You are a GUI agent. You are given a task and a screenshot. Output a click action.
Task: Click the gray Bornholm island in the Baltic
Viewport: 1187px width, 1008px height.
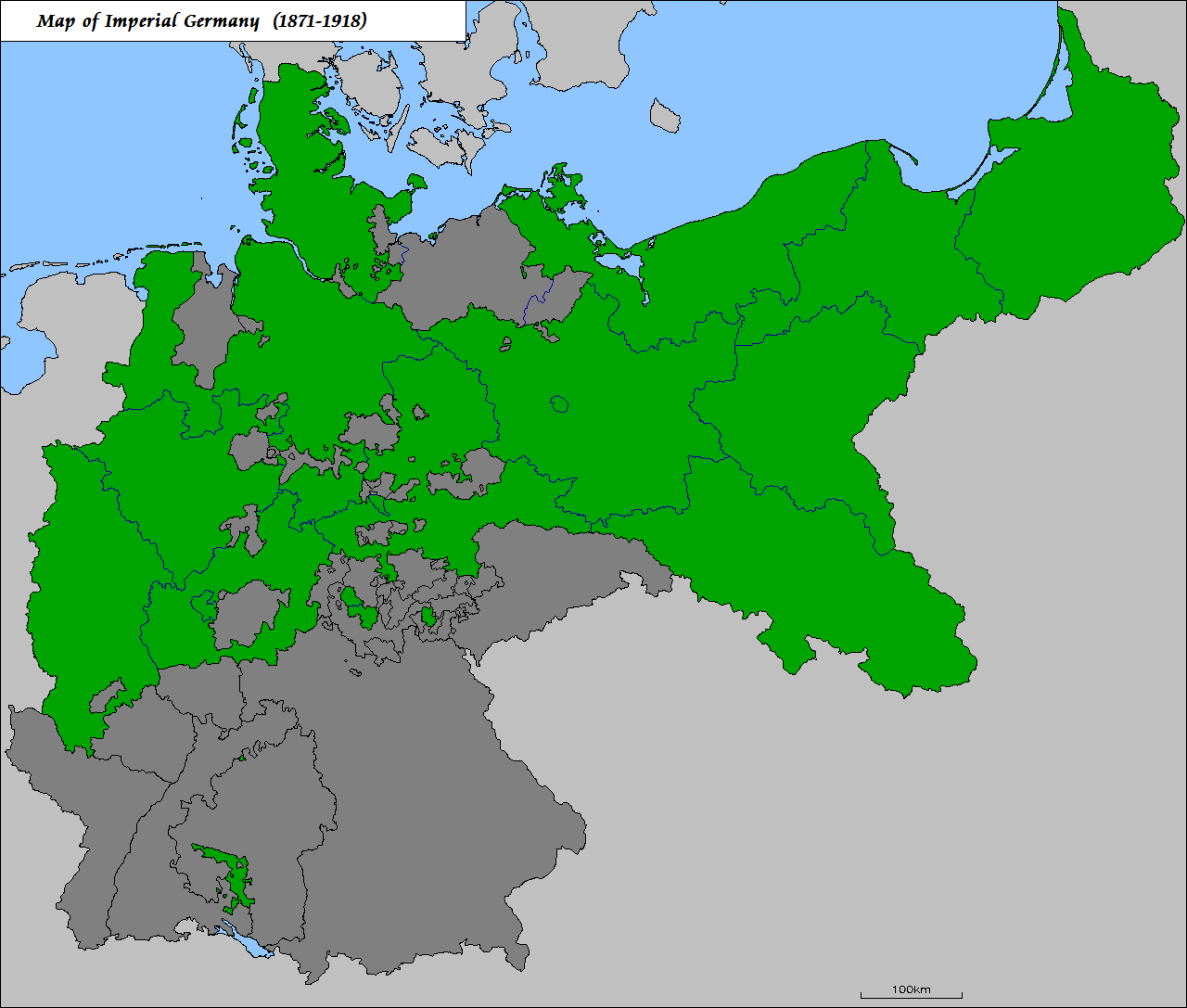point(665,115)
